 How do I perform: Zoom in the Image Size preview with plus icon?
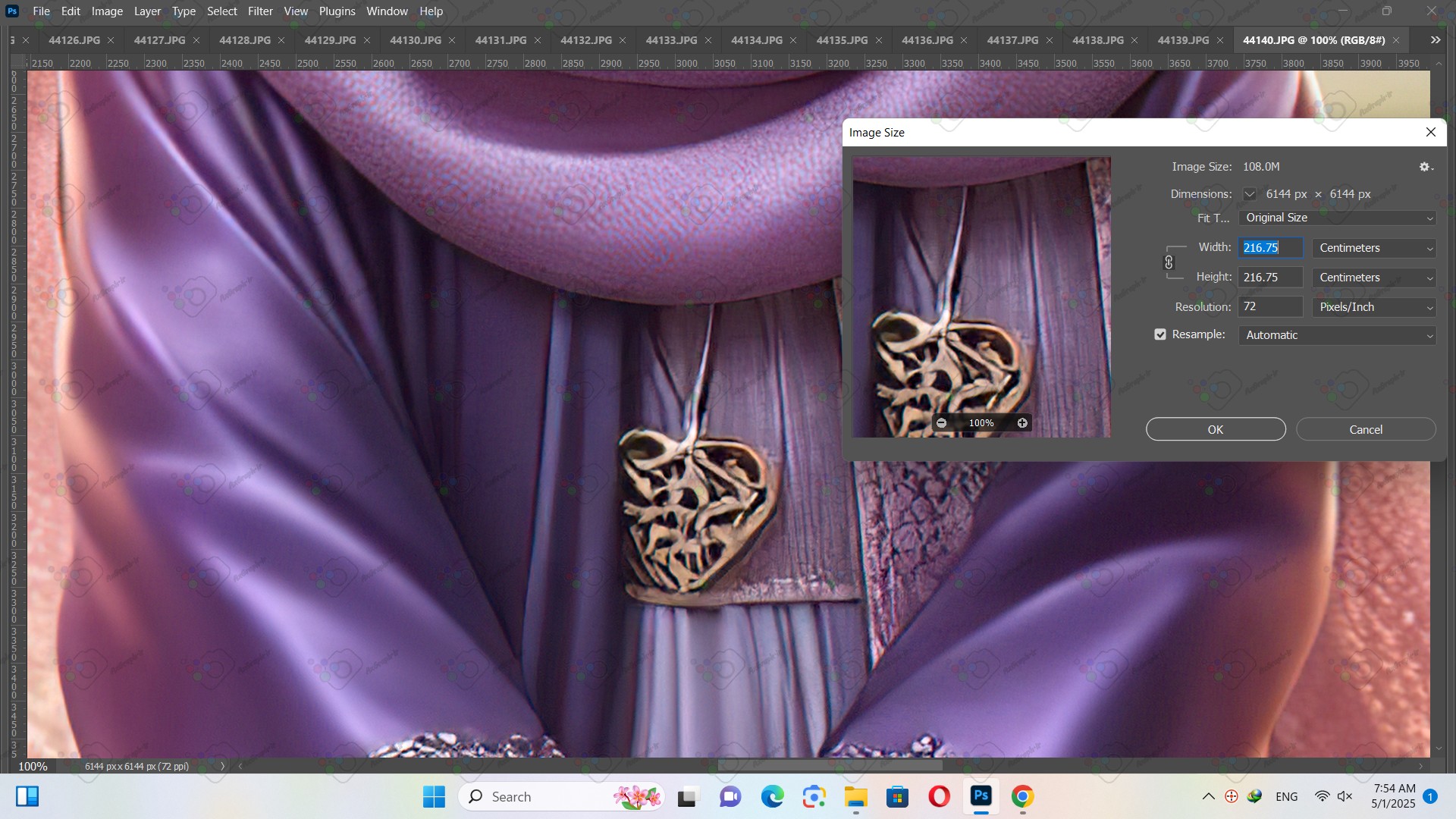[x=1022, y=423]
